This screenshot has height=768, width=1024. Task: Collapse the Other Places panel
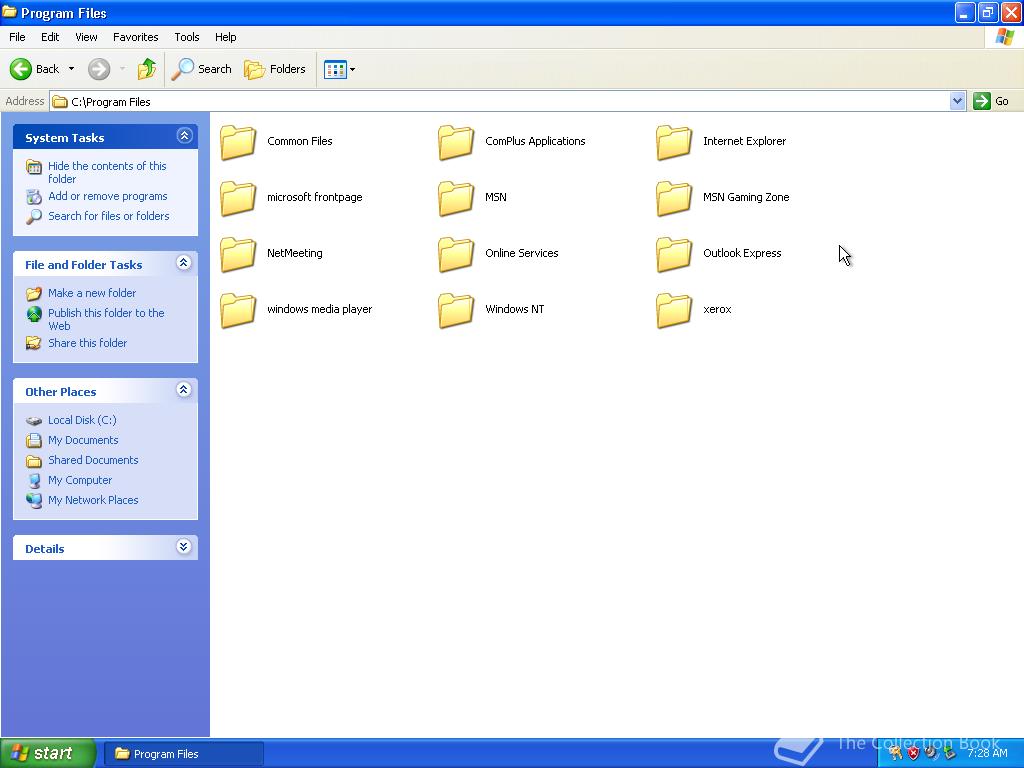click(x=184, y=390)
